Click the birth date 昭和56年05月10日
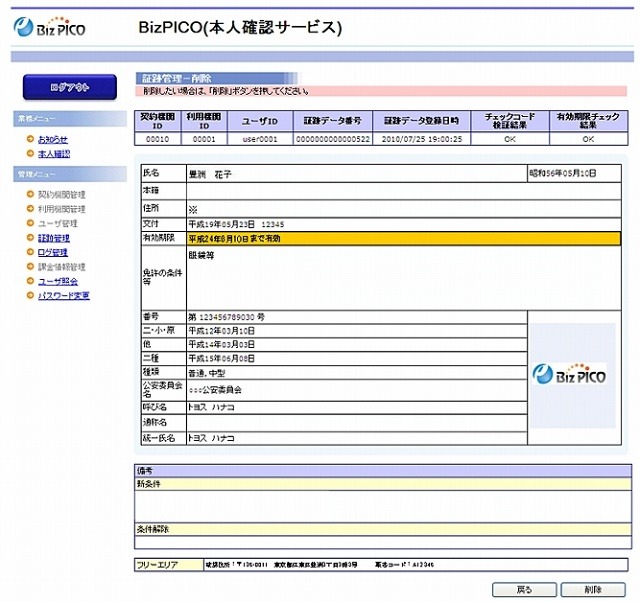This screenshot has height=603, width=640. 563,174
